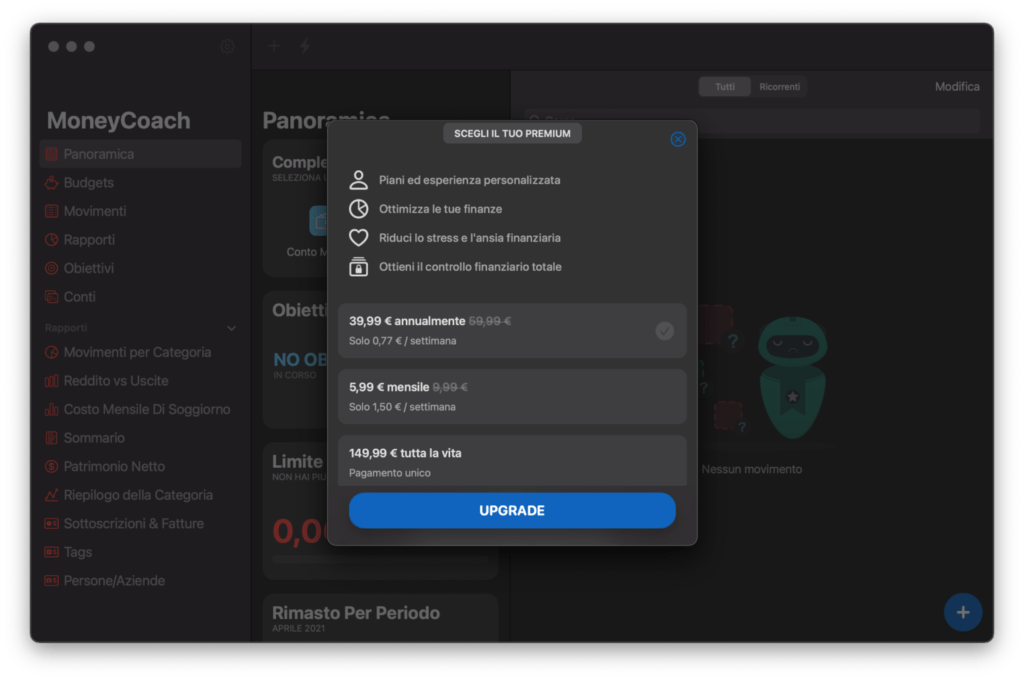Open Sottoscrizioni & Fatture label
Image resolution: width=1024 pixels, height=680 pixels.
[134, 524]
